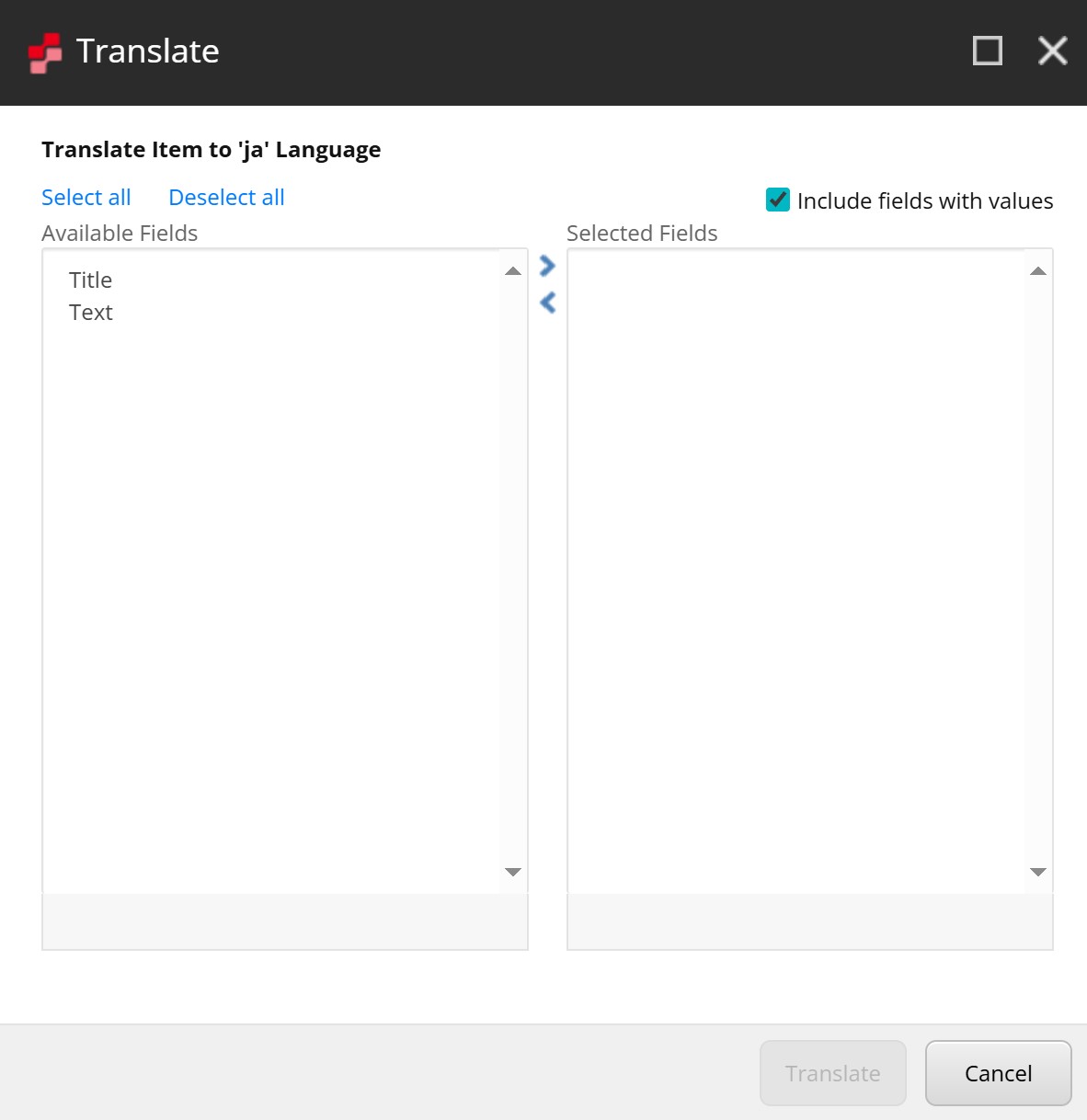Toggle the 'Include fields with values' option
Viewport: 1087px width, 1120px height.
click(x=777, y=200)
